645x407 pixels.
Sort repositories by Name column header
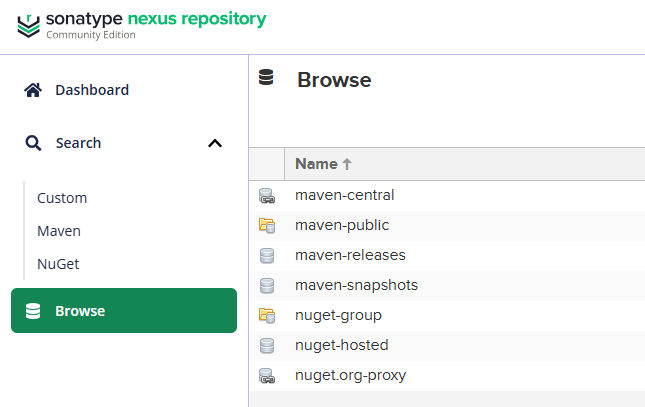316,164
